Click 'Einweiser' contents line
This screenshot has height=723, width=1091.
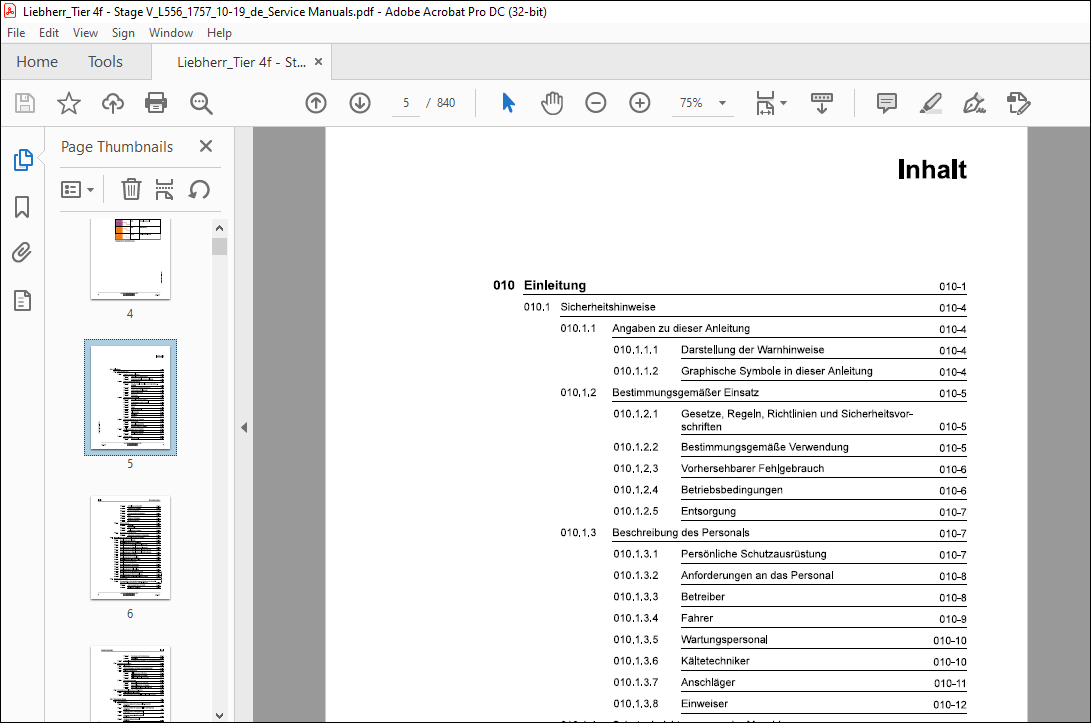click(x=704, y=704)
